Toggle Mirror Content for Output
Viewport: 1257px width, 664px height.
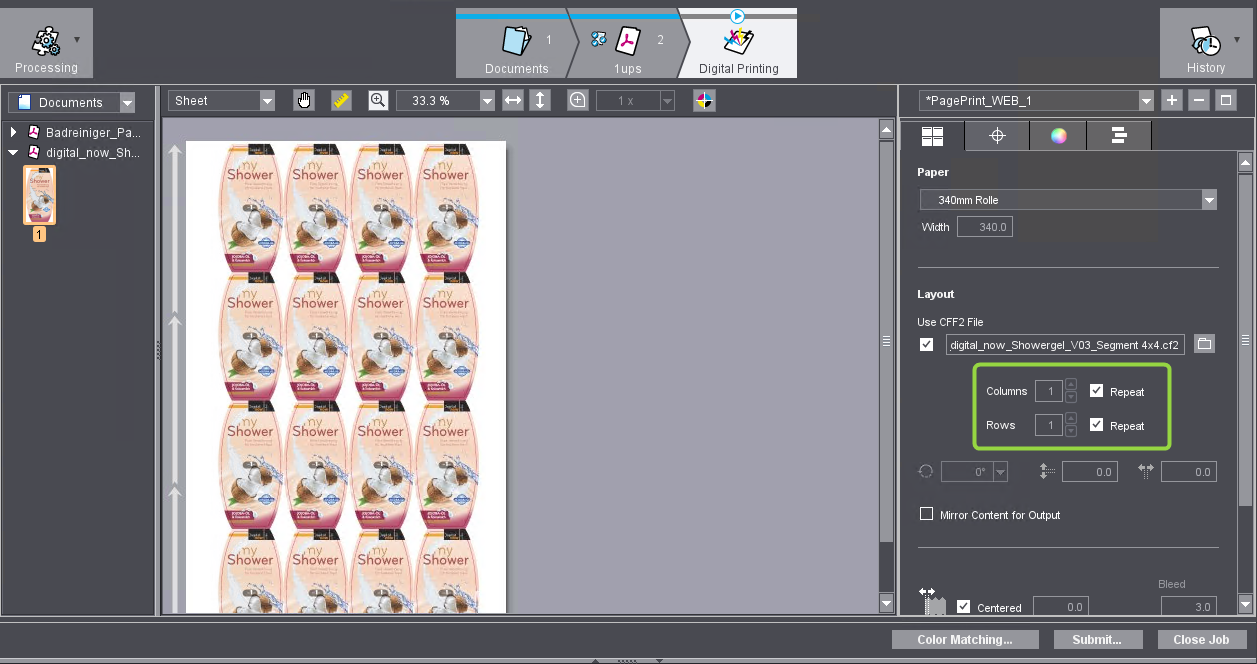pyautogui.click(x=926, y=514)
